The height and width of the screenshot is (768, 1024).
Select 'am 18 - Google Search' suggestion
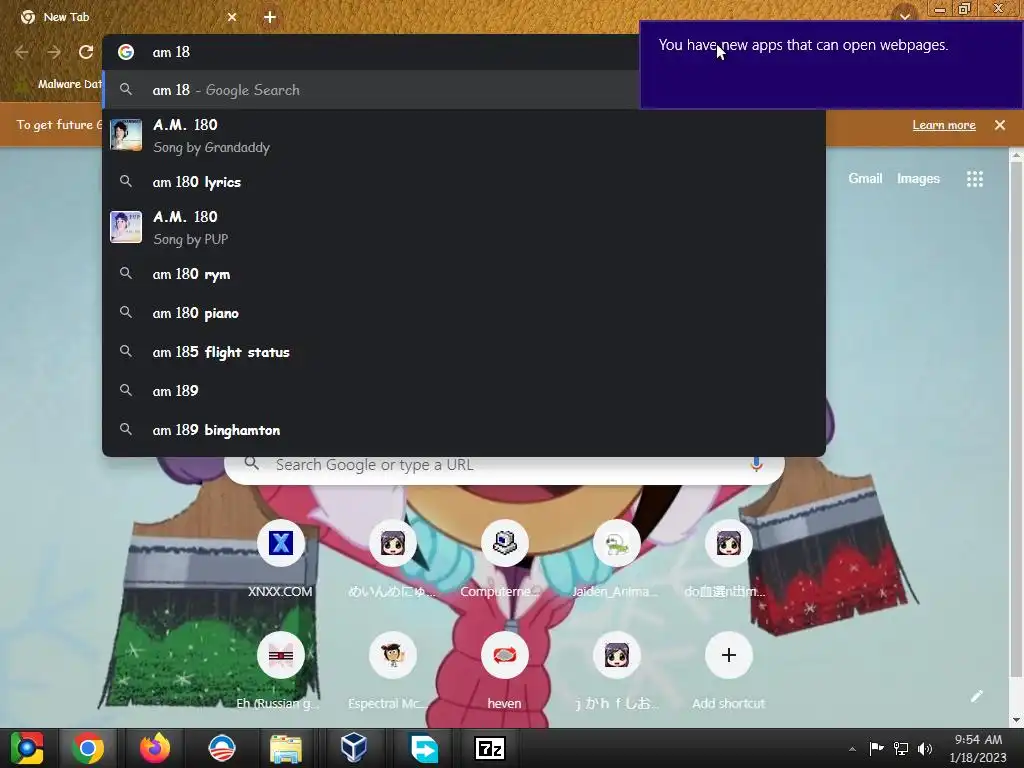coord(372,90)
